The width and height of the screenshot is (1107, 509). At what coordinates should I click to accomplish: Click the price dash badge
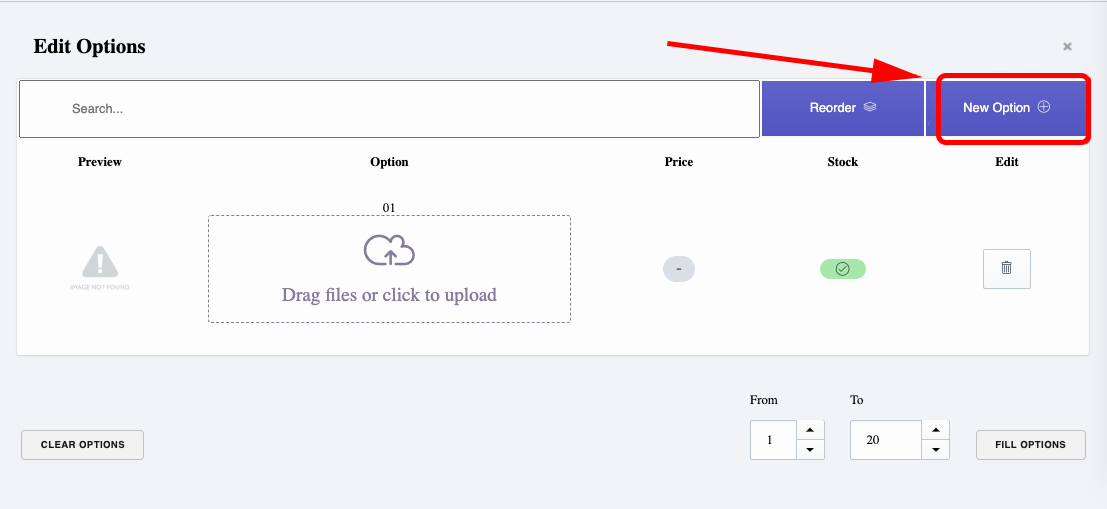(x=678, y=269)
